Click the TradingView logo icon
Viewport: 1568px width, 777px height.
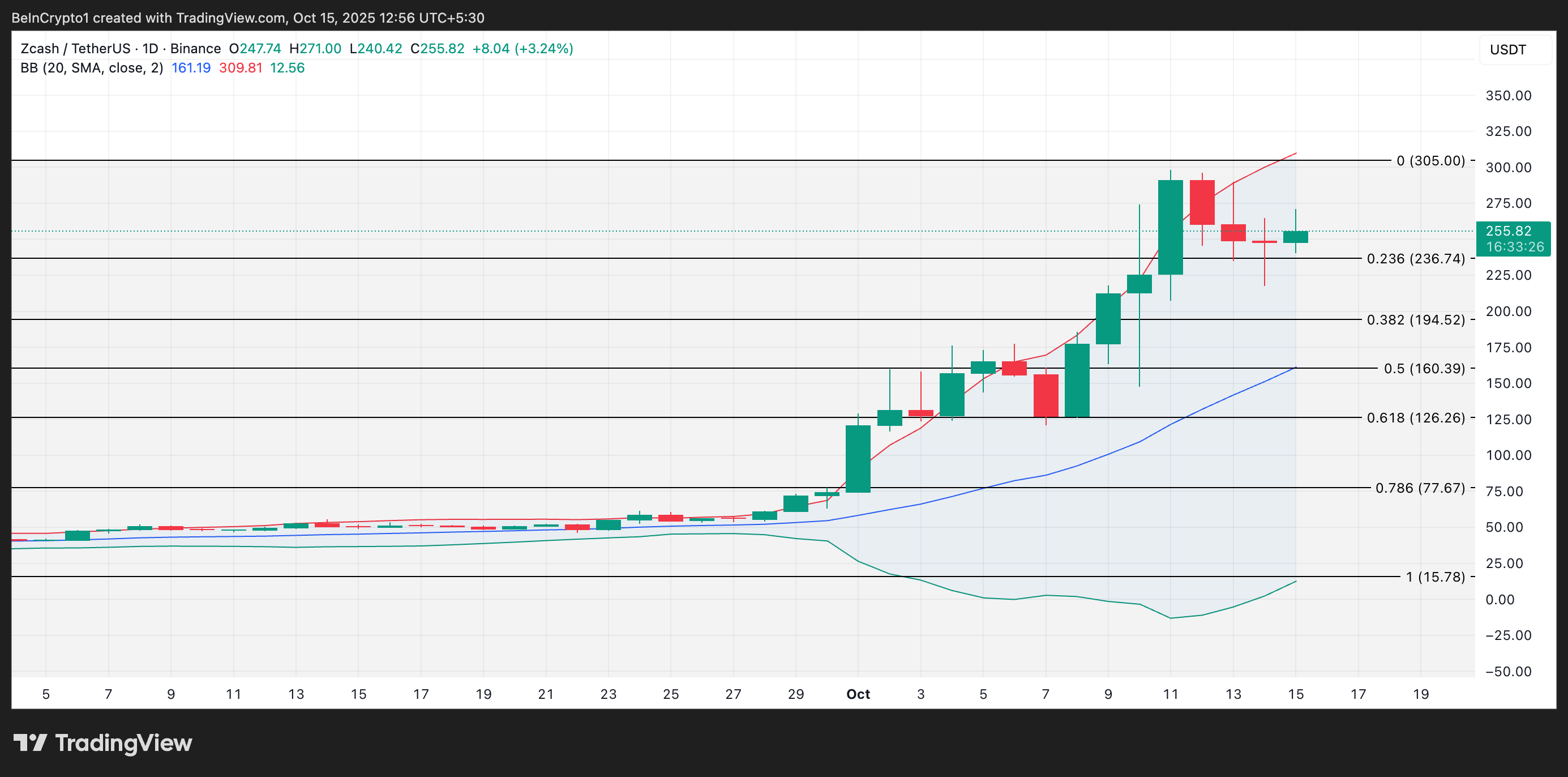32,742
